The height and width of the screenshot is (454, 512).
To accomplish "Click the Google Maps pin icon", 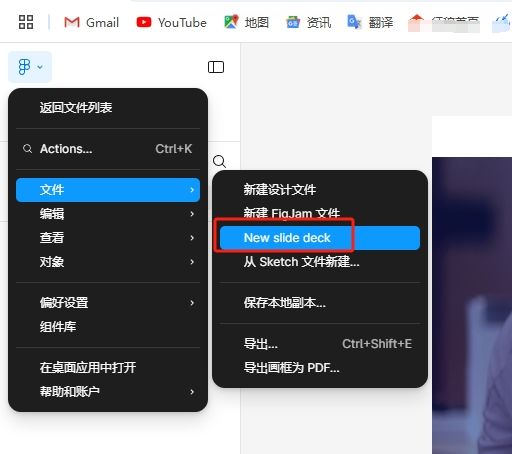I will [x=231, y=22].
